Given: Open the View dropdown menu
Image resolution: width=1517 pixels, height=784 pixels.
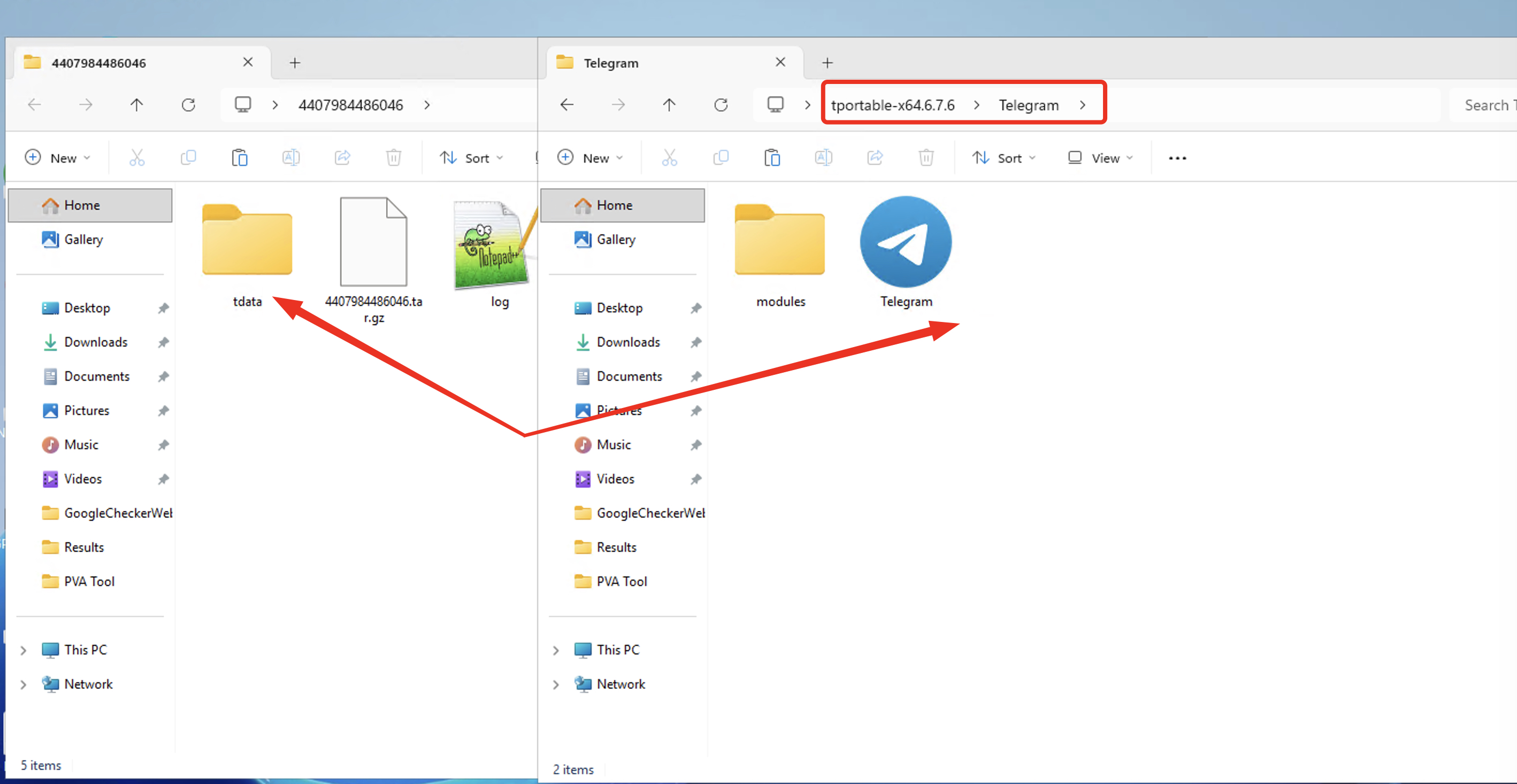Looking at the screenshot, I should pyautogui.click(x=1100, y=158).
